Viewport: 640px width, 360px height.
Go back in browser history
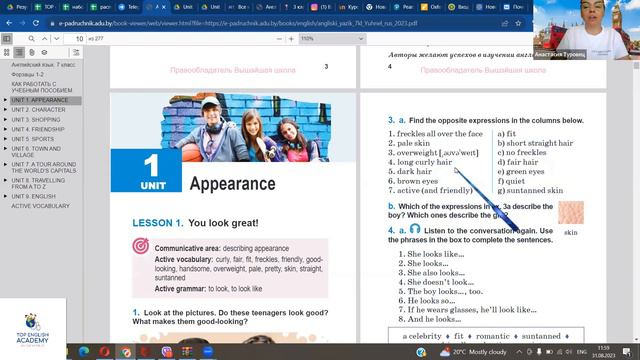coord(9,23)
